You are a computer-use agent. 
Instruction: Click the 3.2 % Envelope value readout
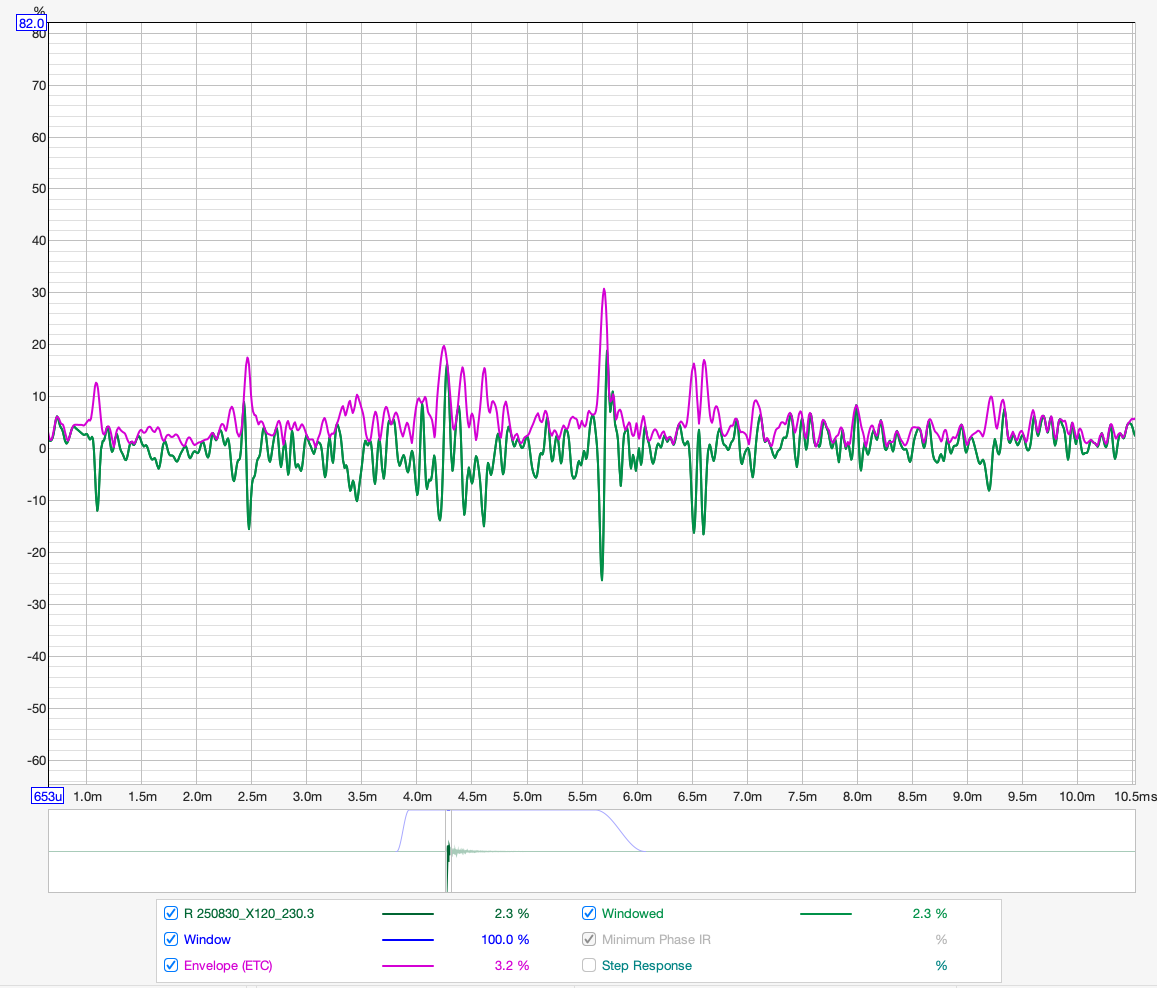[x=511, y=965]
